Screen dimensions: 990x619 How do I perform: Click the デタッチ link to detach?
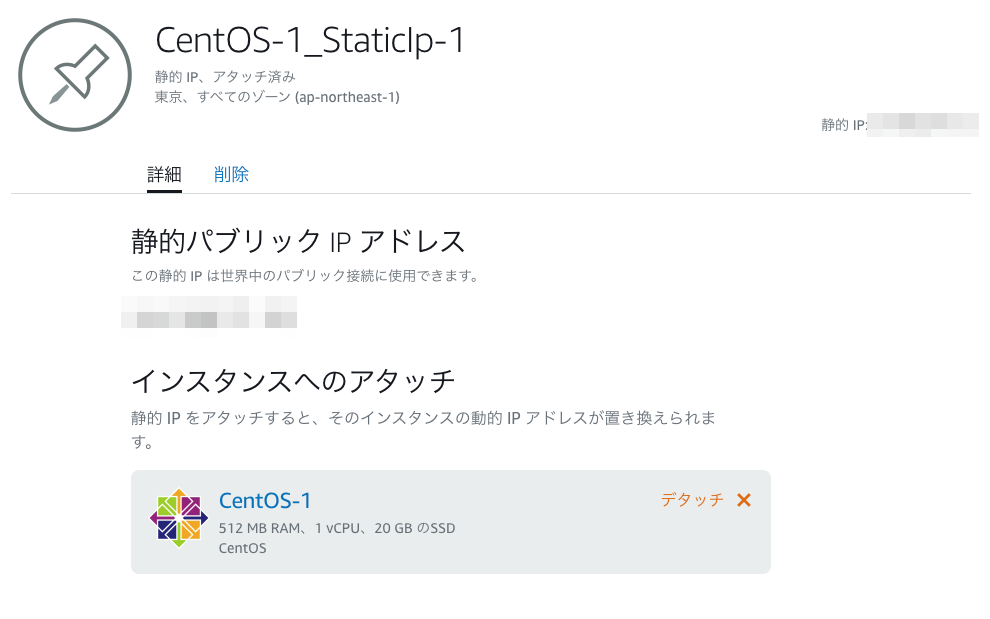click(x=692, y=500)
